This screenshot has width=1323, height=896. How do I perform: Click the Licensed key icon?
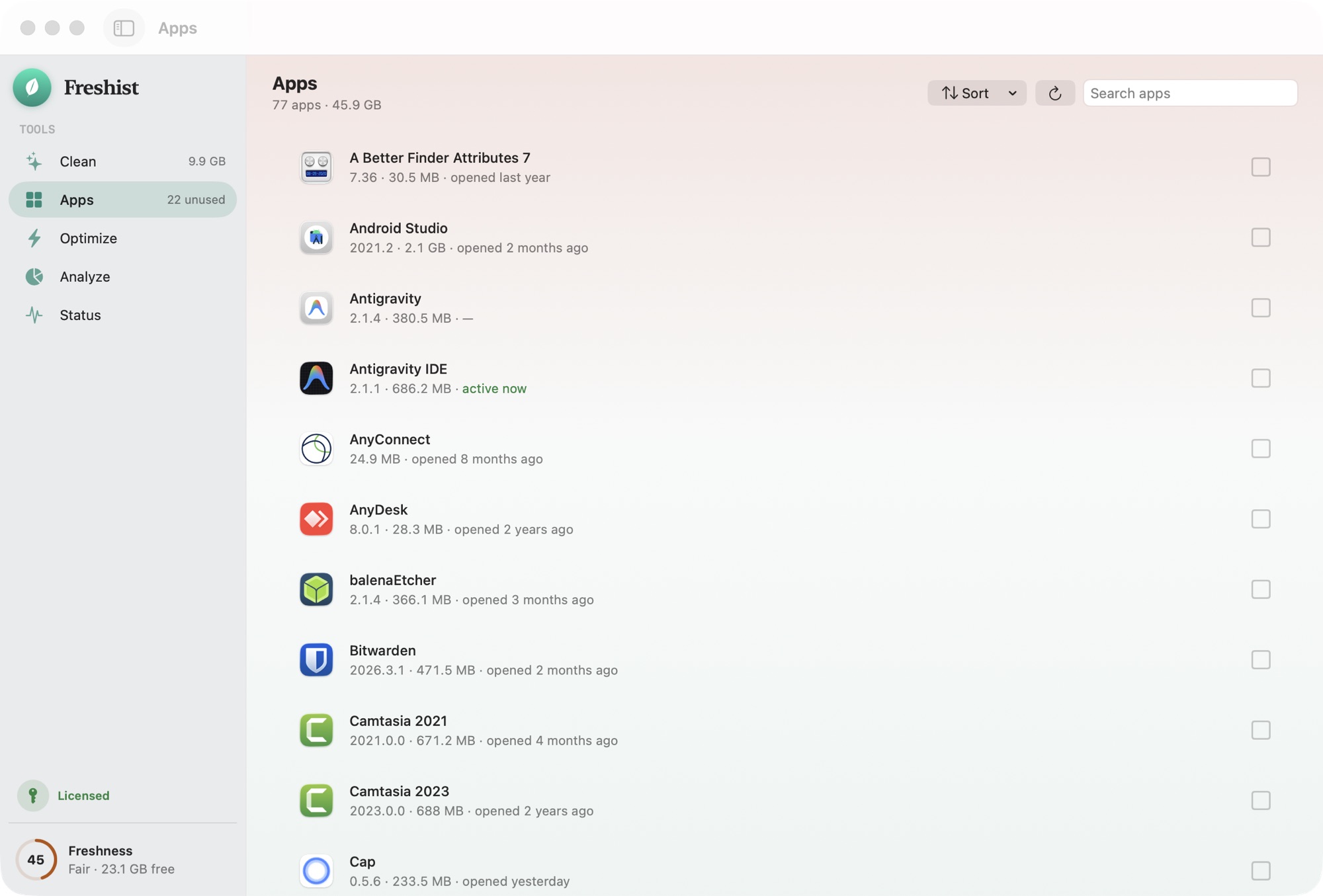coord(33,795)
